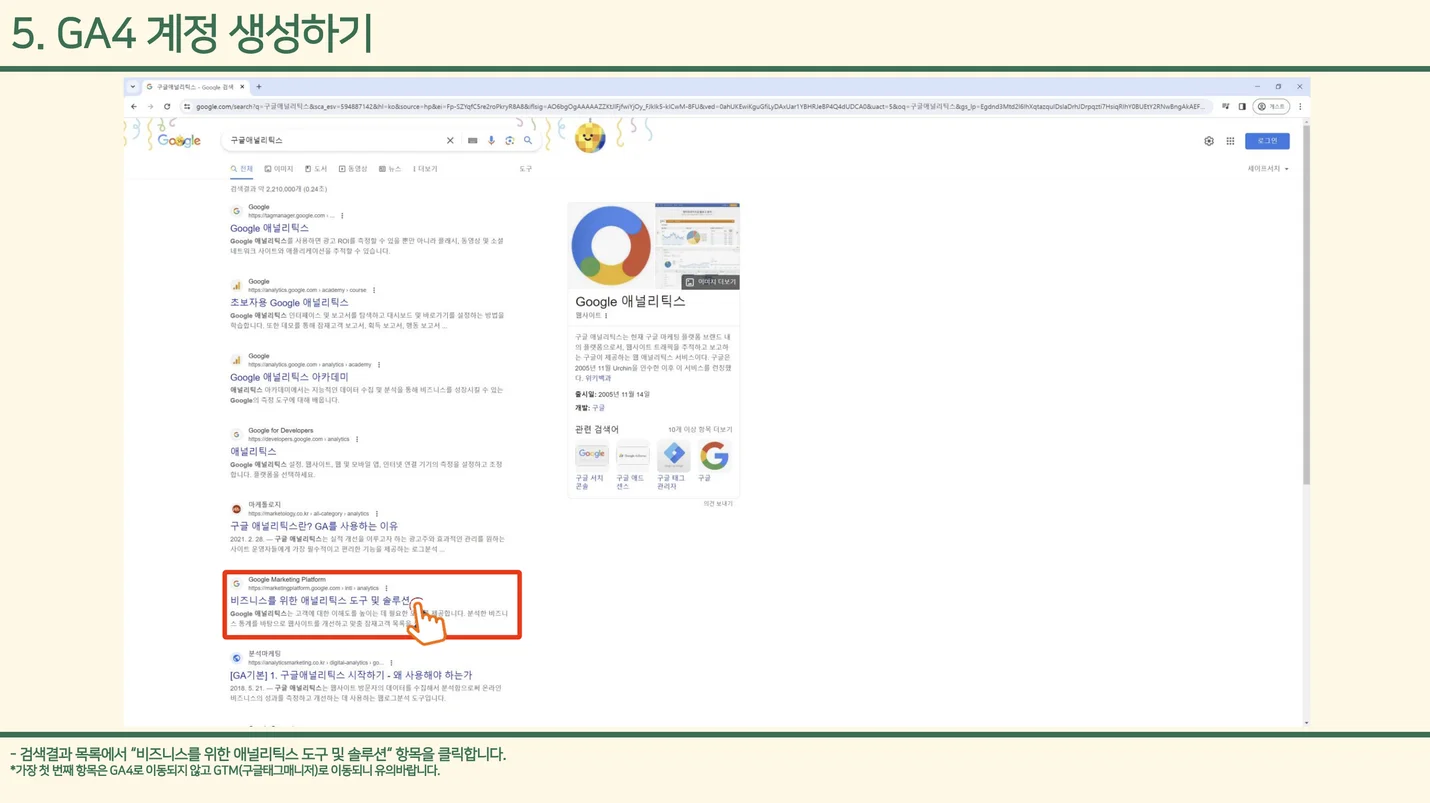This screenshot has height=803, width=1430.
Task: Click the 이미지 더보기 button
Action: [711, 282]
